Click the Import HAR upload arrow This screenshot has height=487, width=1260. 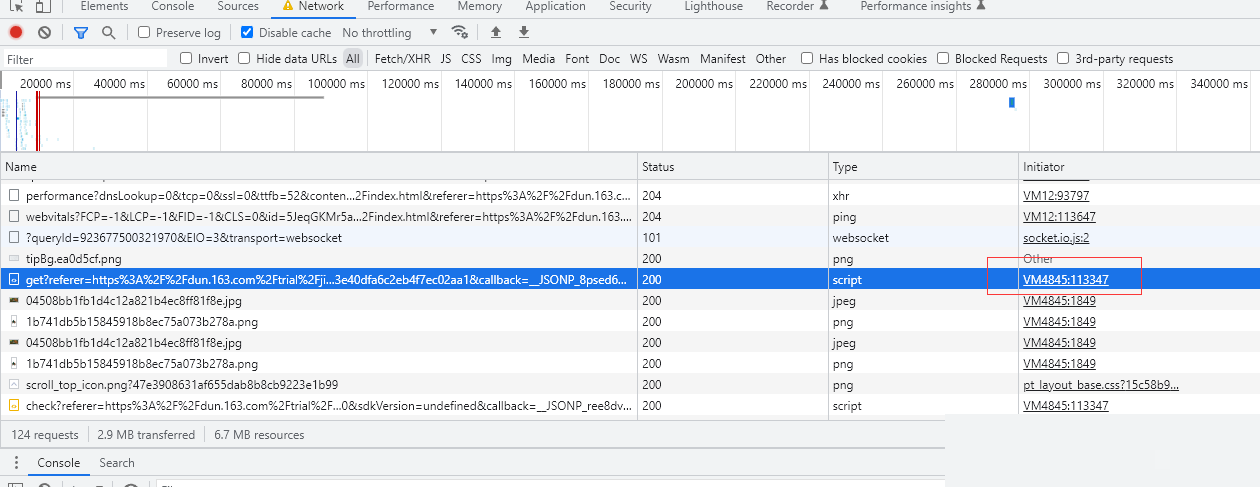click(x=496, y=33)
